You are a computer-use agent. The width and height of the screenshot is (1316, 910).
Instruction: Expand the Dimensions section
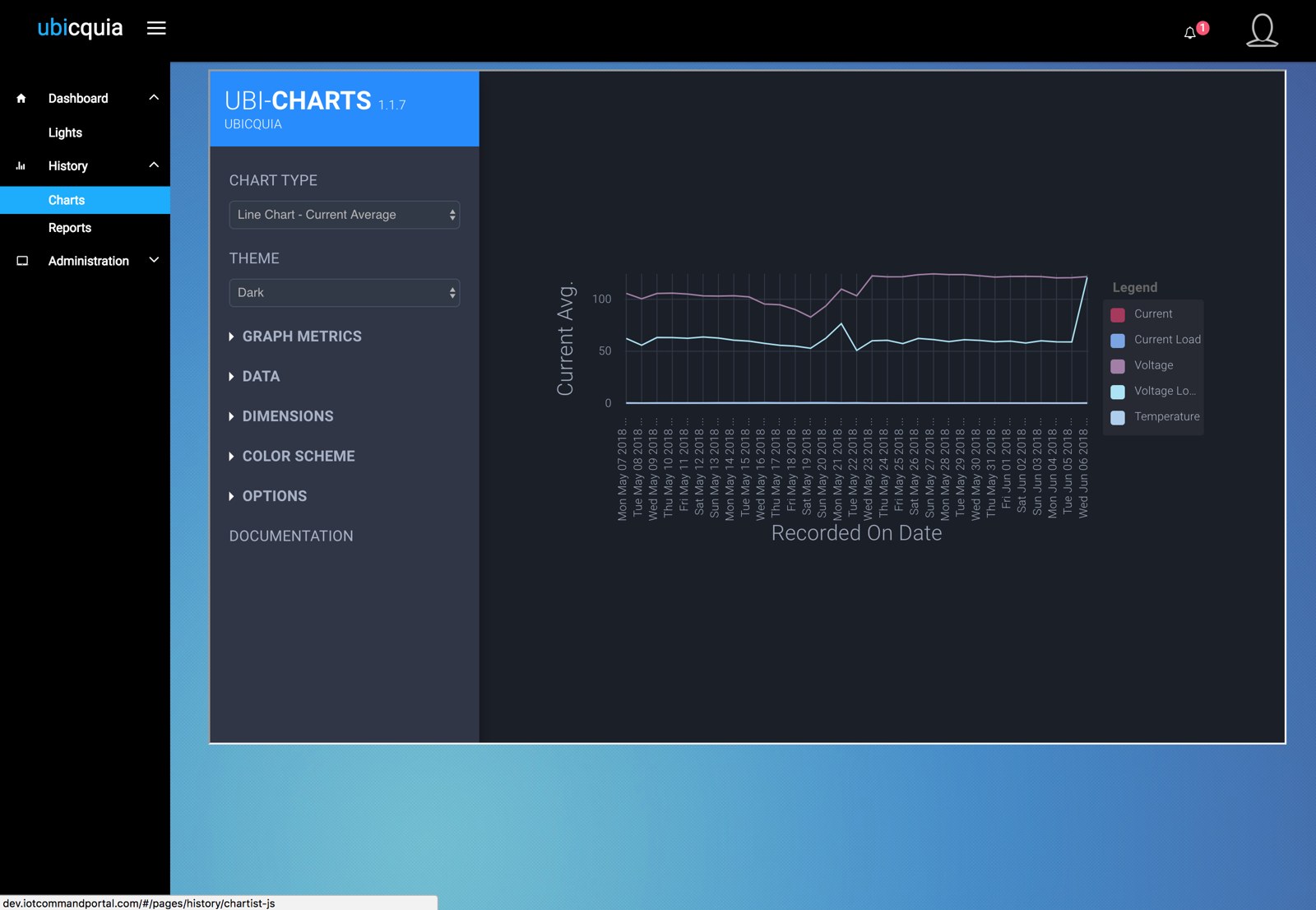point(281,416)
